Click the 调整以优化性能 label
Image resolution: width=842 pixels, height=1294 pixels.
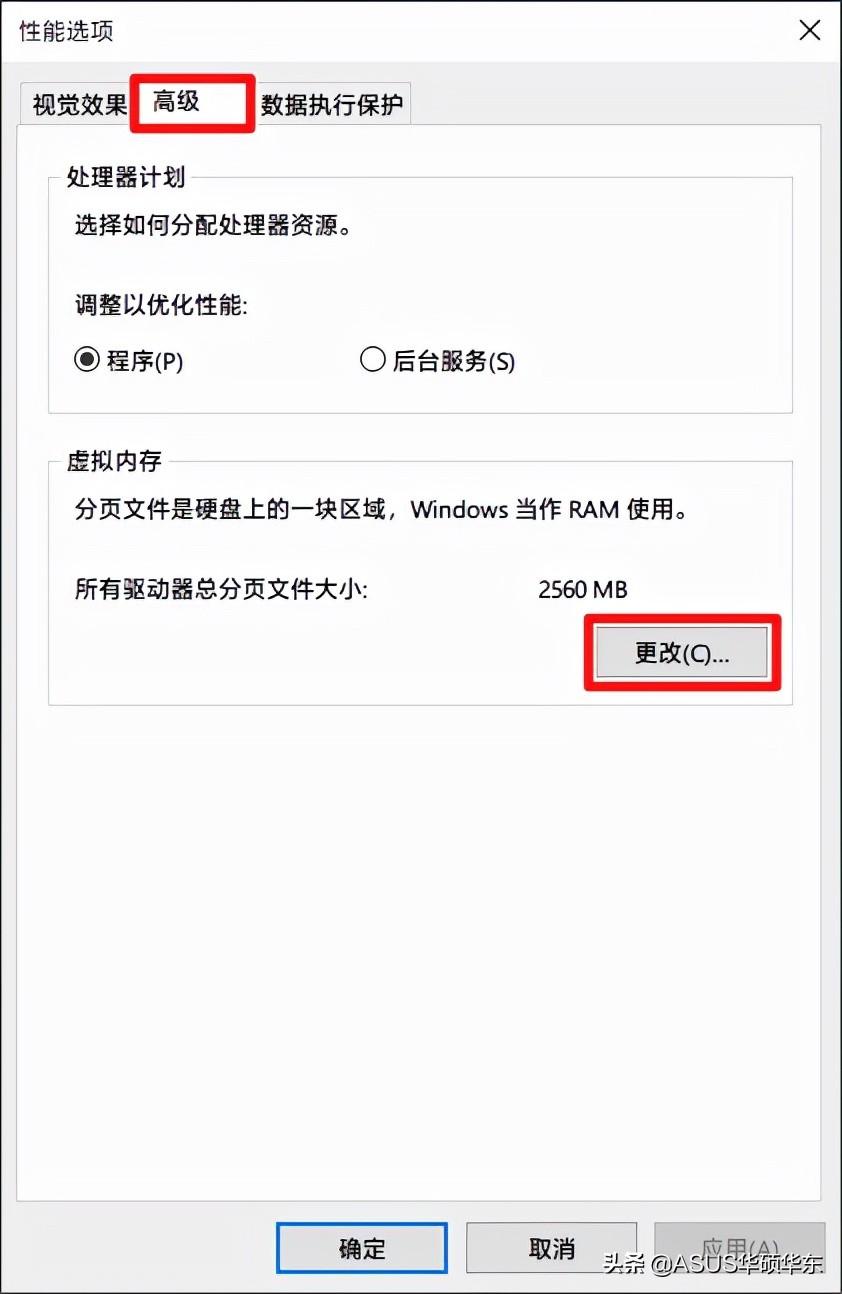[161, 306]
